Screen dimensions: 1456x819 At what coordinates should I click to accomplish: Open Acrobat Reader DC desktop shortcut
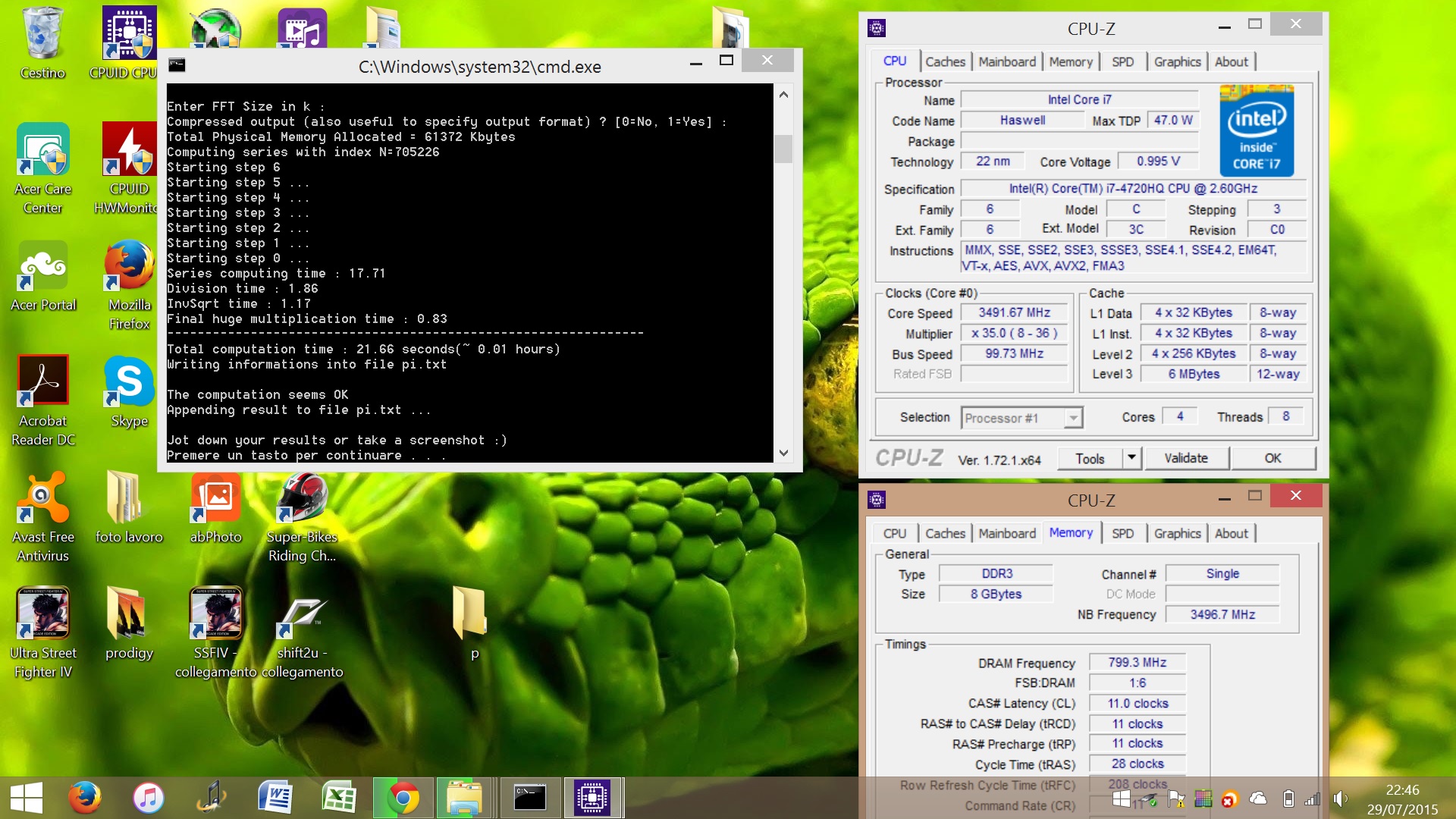pos(42,401)
